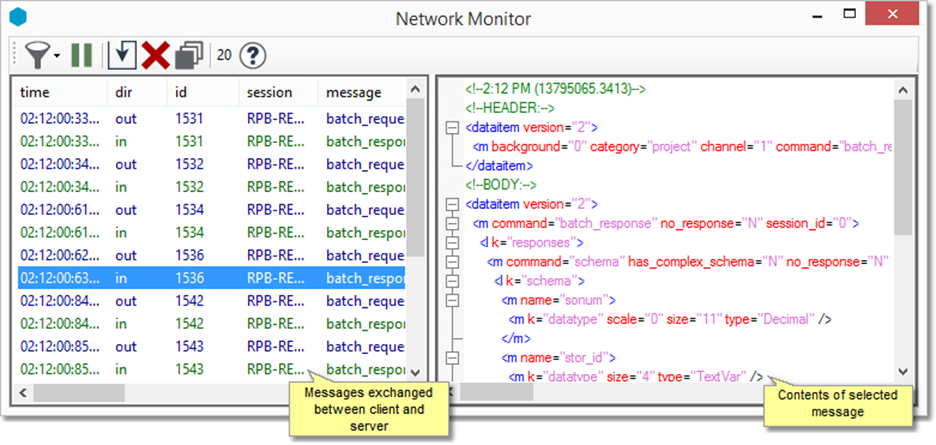Select the selected row with id 1536
The width and height of the screenshot is (936, 445).
(210, 277)
